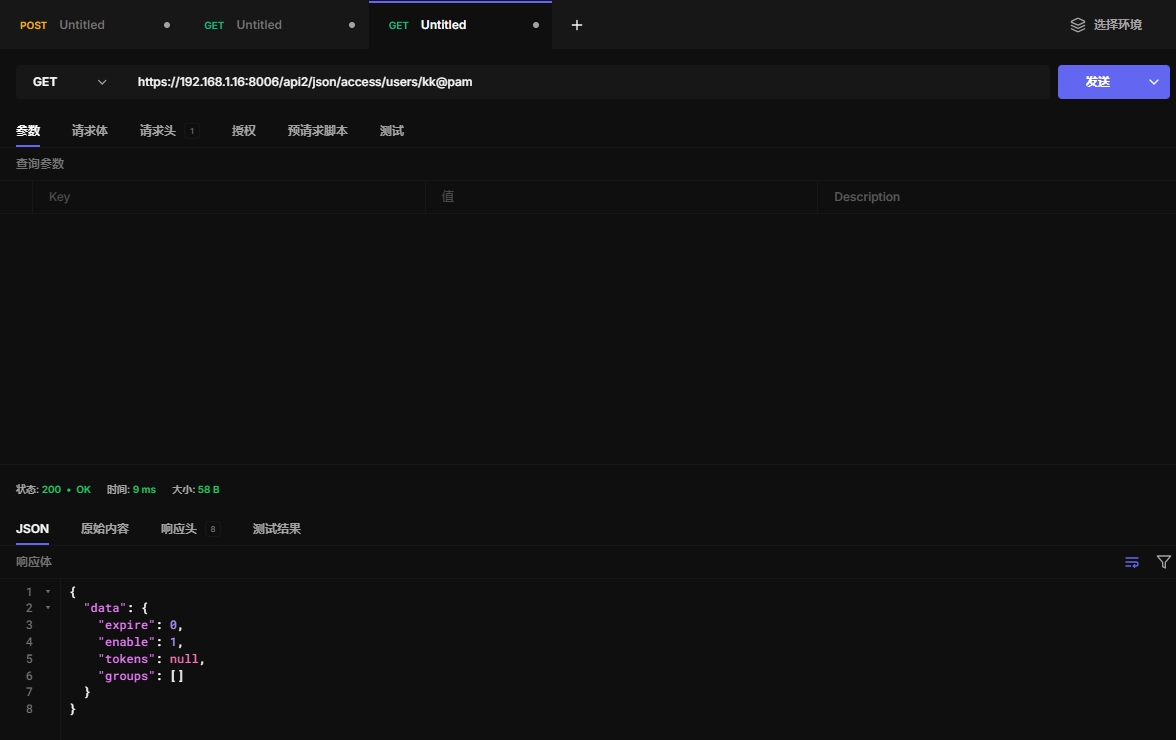Toggle word wrap icon in response body

coord(1132,562)
